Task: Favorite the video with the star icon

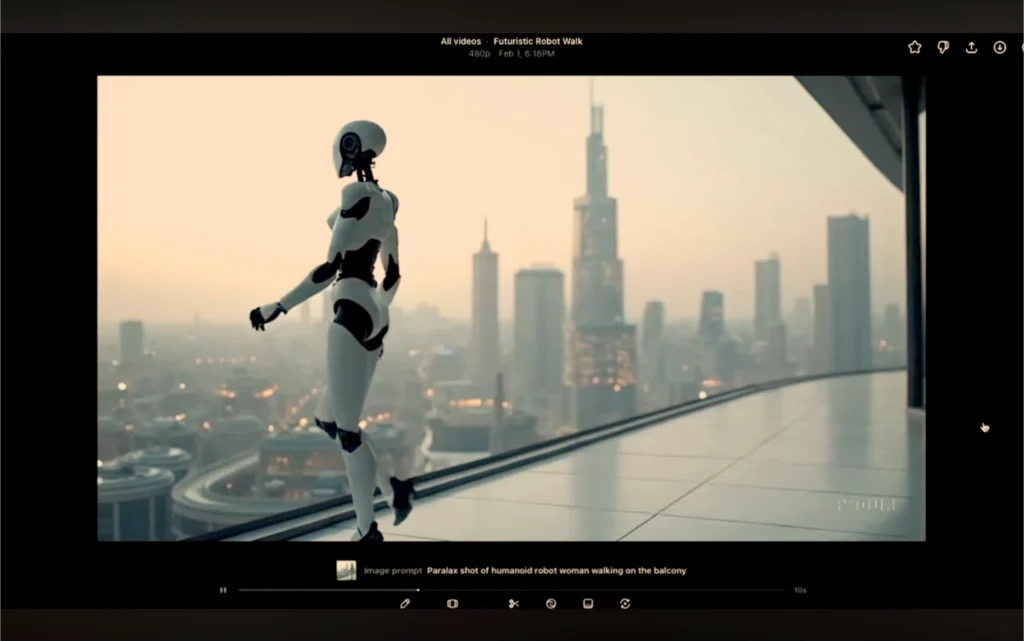Action: (x=914, y=47)
